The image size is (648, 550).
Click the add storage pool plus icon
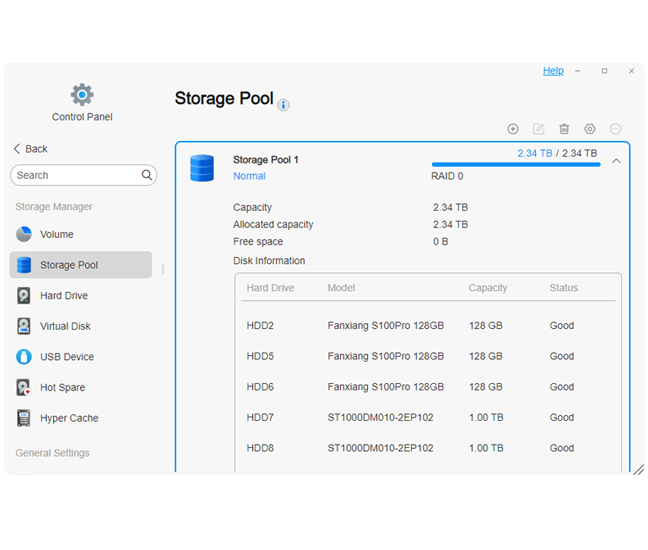point(513,129)
